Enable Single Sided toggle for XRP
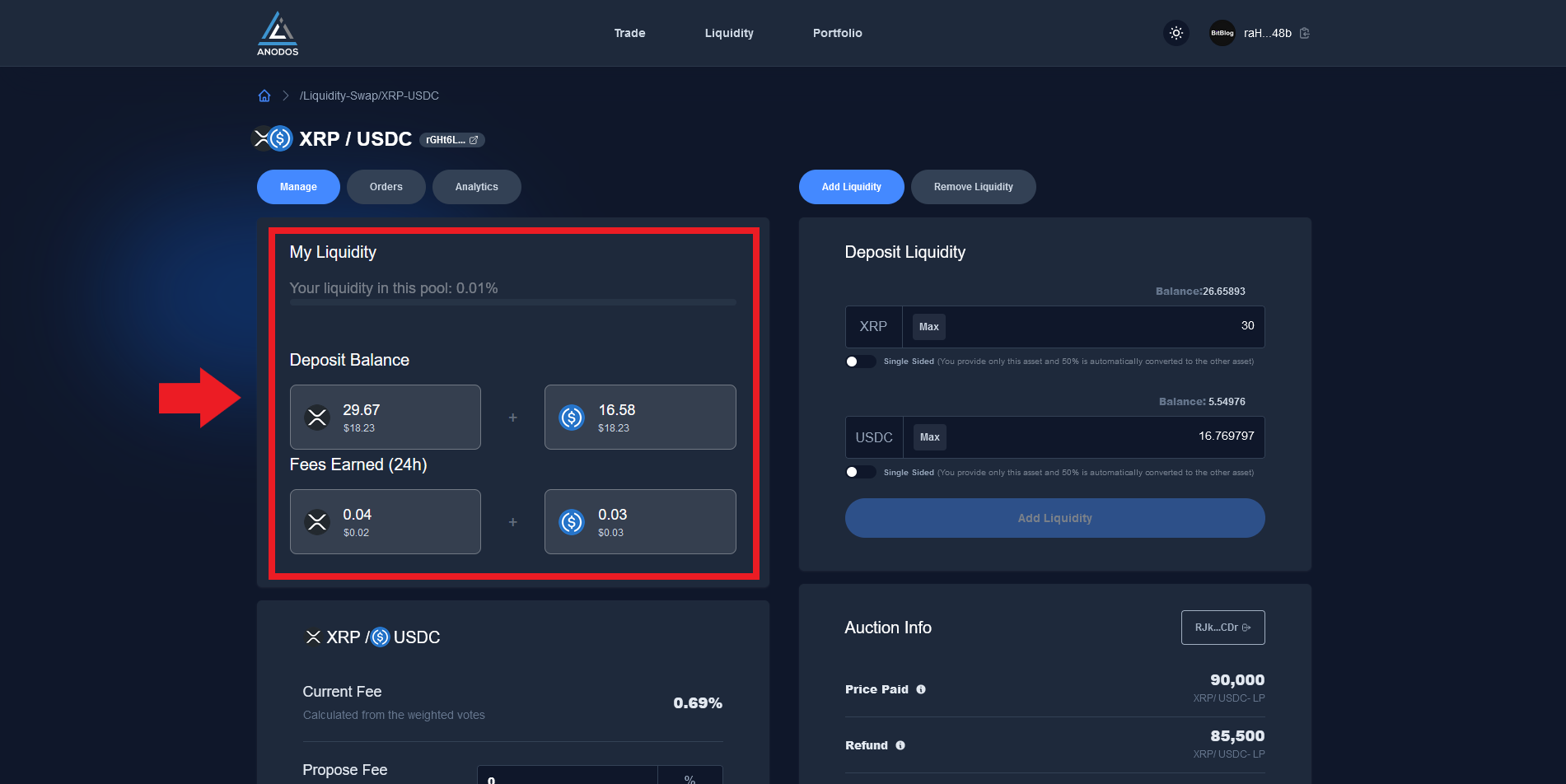 860,362
